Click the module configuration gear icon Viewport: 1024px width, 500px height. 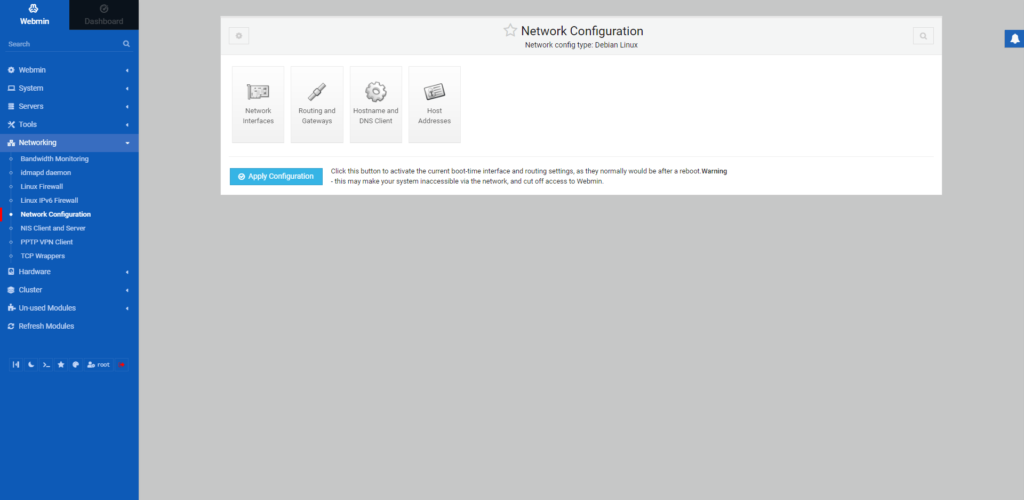pyautogui.click(x=239, y=36)
